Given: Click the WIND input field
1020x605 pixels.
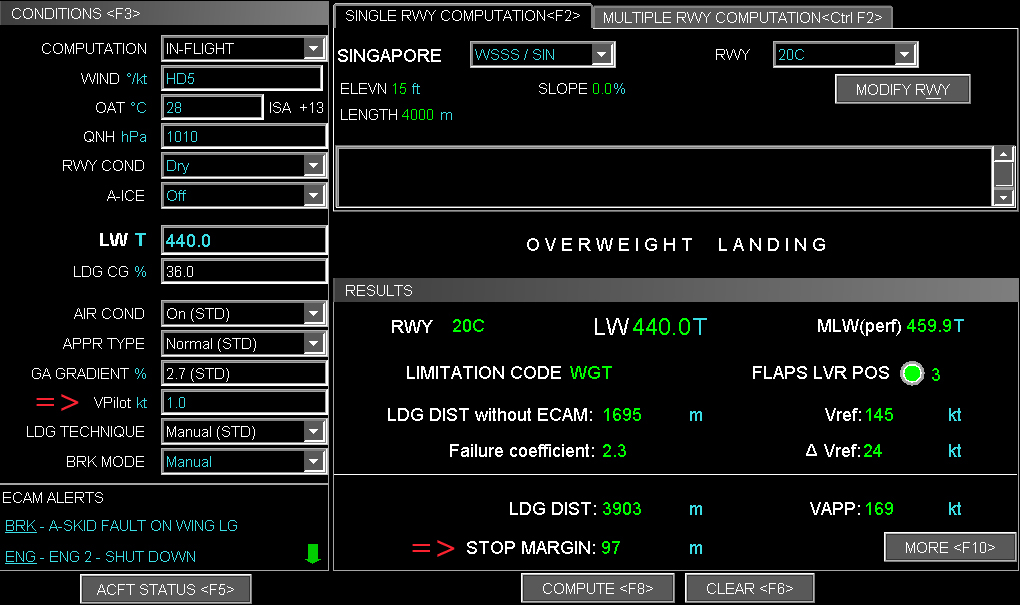Looking at the screenshot, I should (242, 78).
